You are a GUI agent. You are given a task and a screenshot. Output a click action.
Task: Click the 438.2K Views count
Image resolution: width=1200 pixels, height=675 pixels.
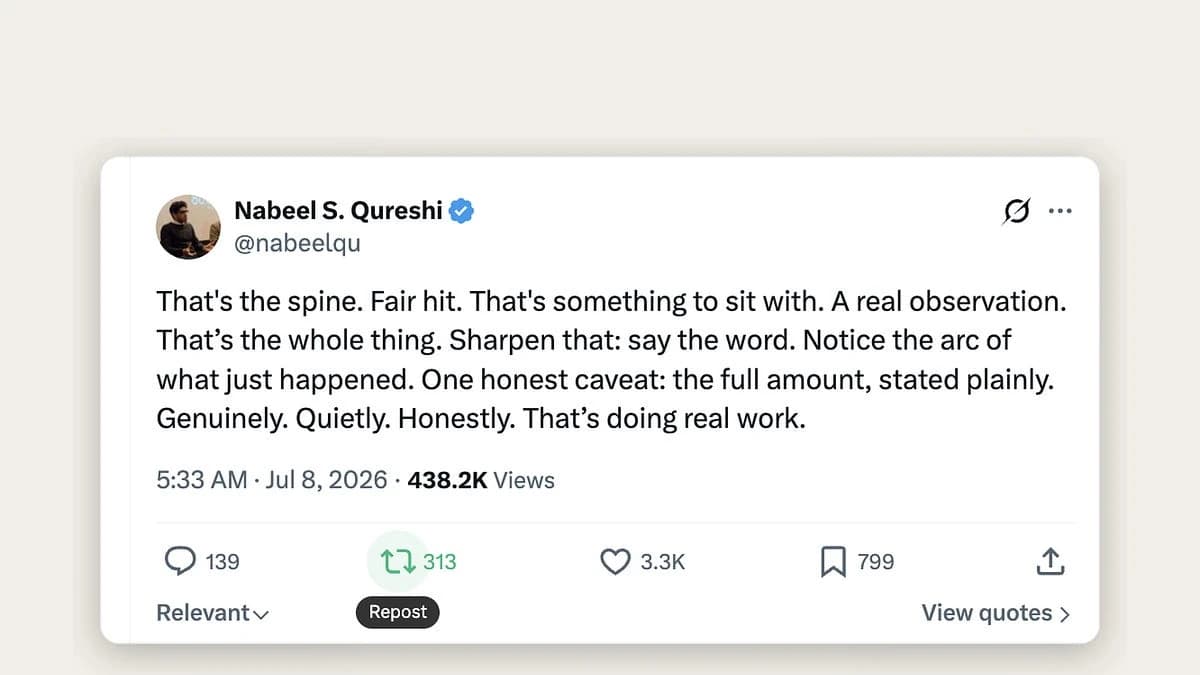coord(481,480)
